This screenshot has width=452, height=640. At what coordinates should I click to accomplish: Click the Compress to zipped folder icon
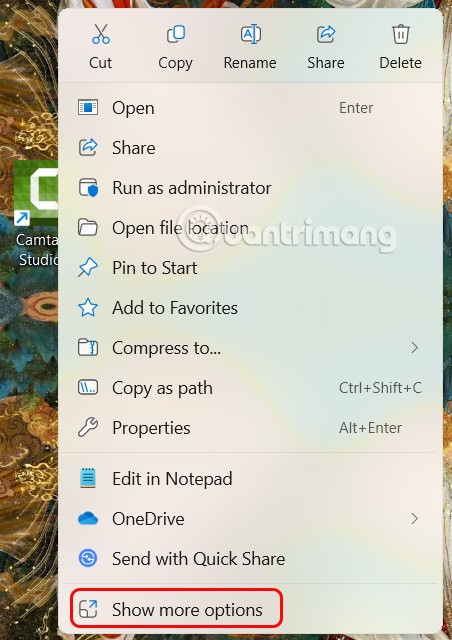click(x=88, y=348)
